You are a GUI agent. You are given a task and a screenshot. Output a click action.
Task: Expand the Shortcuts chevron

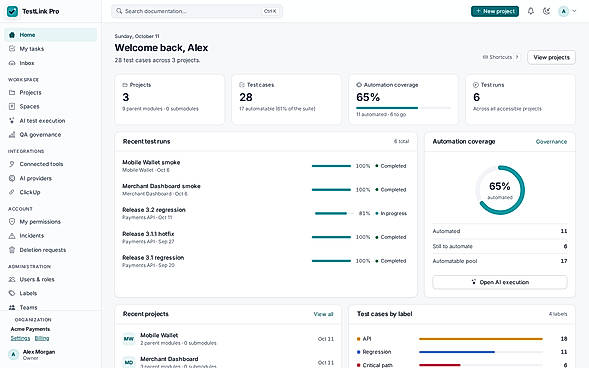517,57
